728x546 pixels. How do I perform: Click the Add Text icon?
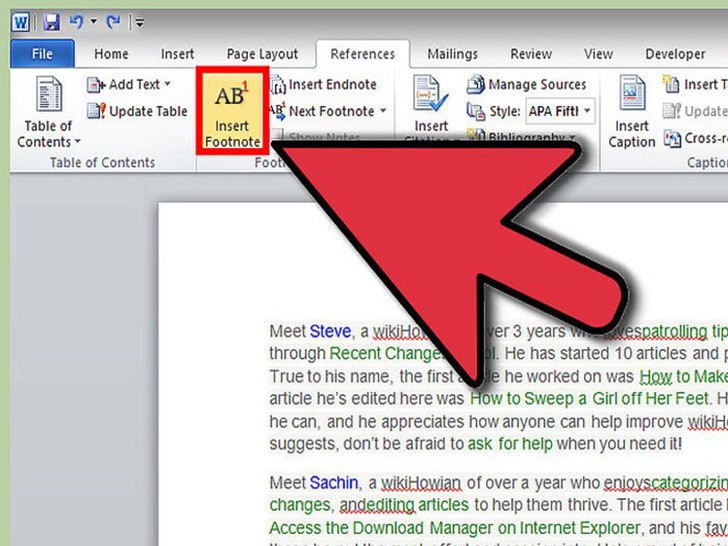tap(96, 85)
